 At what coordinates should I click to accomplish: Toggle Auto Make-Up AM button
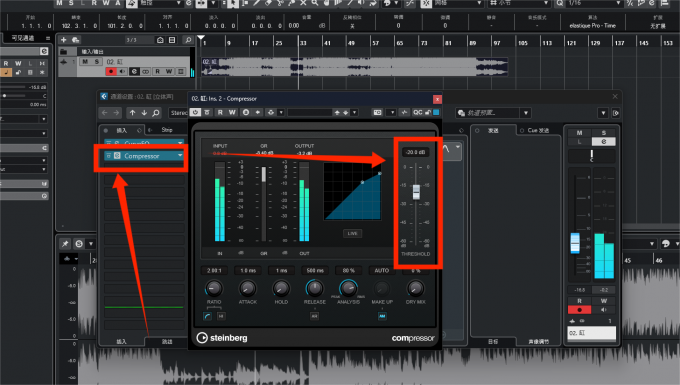pyautogui.click(x=382, y=316)
